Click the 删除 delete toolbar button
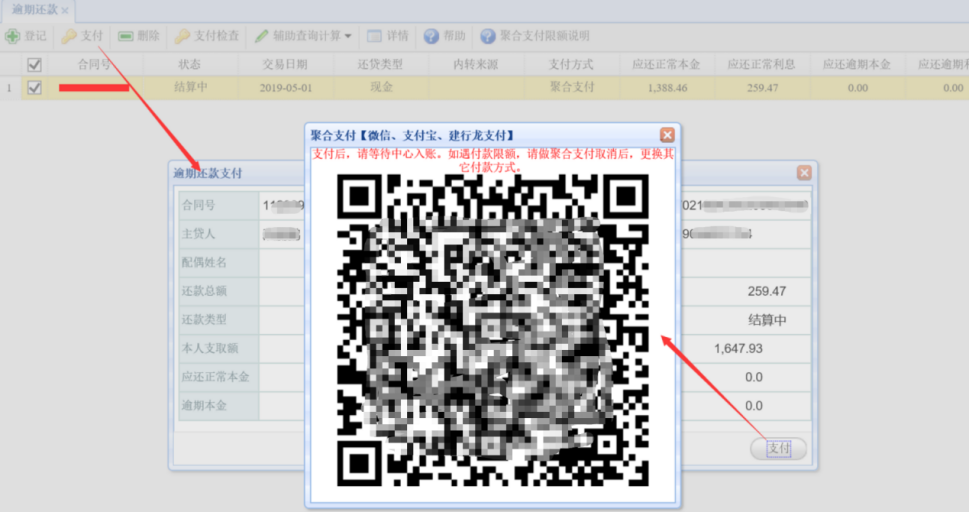 coord(139,36)
